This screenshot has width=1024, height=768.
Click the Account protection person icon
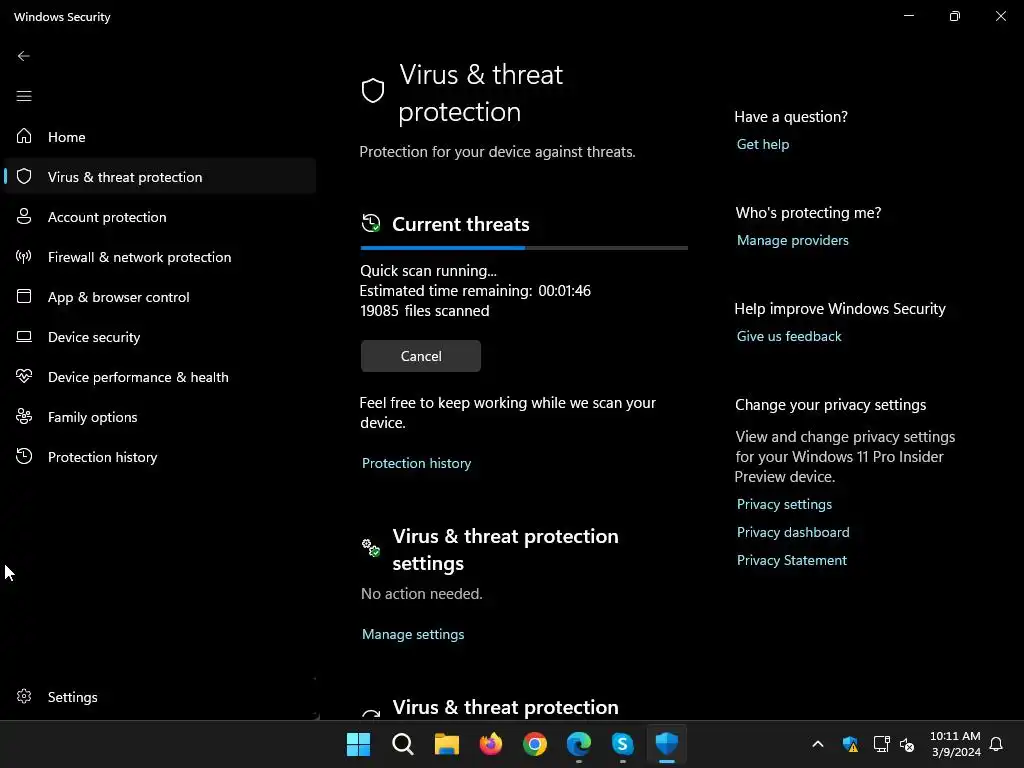click(24, 216)
